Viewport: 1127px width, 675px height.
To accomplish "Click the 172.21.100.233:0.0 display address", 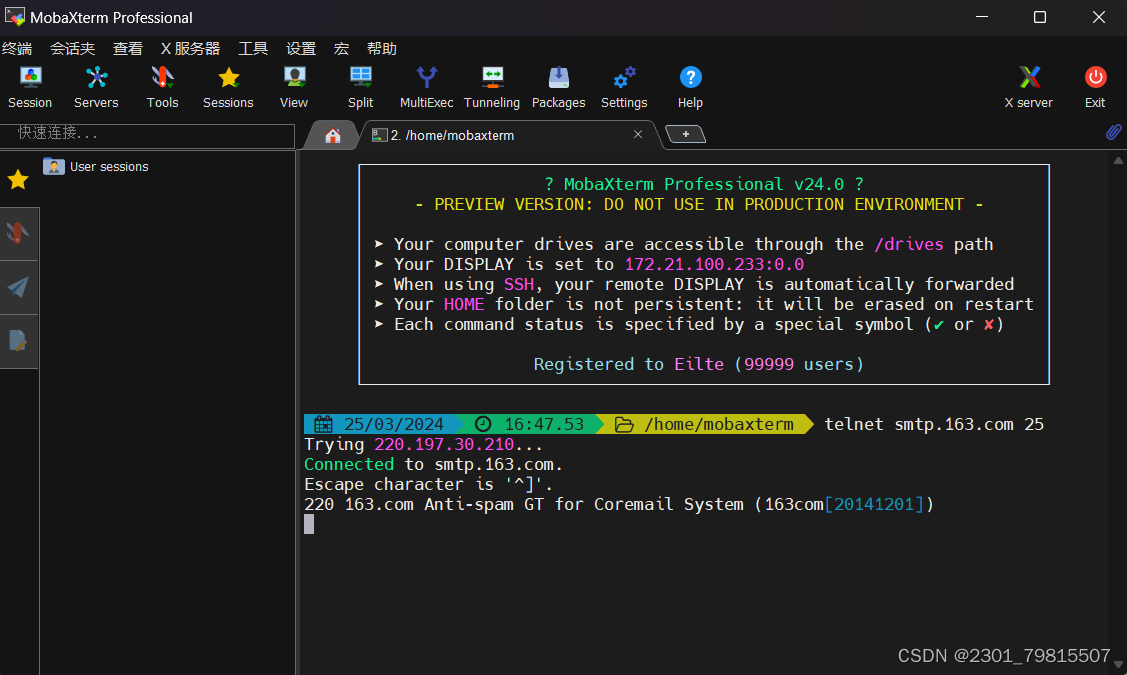I will (714, 265).
